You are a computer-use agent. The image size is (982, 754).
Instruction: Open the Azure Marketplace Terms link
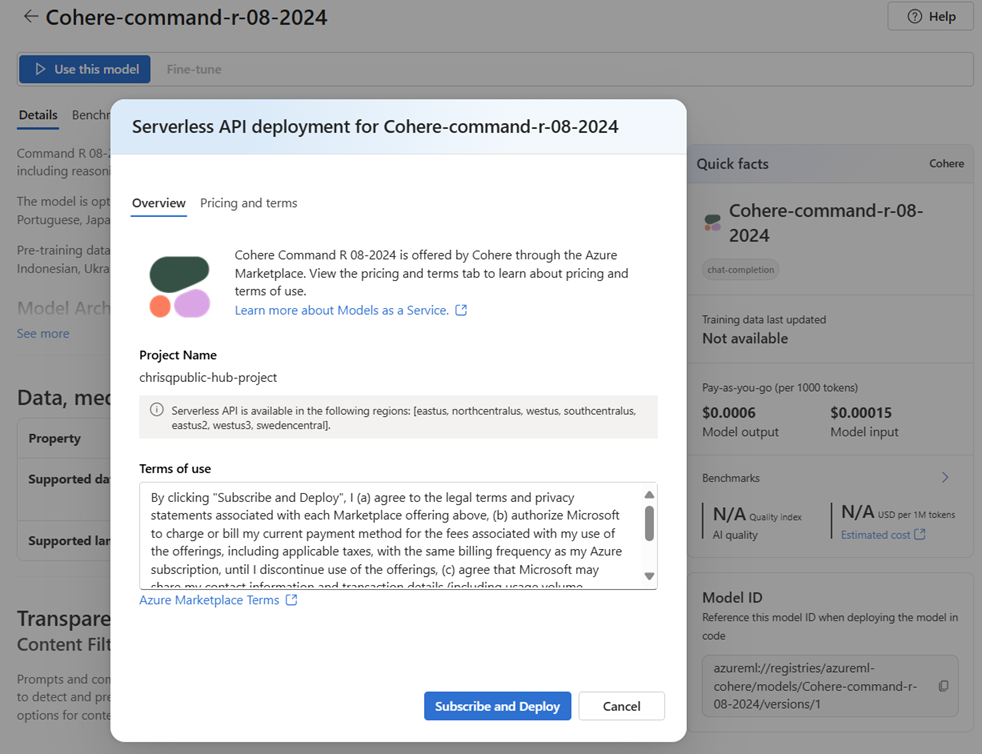pos(209,600)
